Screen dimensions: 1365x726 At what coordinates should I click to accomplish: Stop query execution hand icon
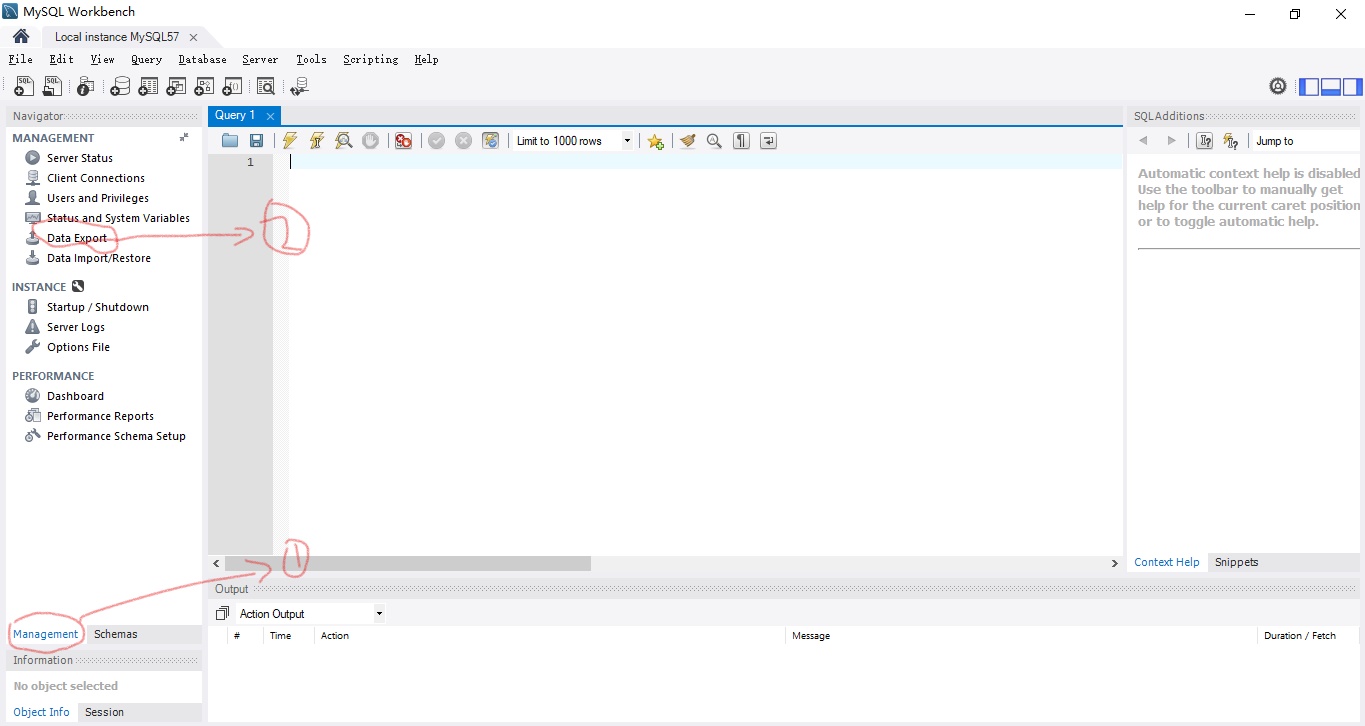coord(371,141)
